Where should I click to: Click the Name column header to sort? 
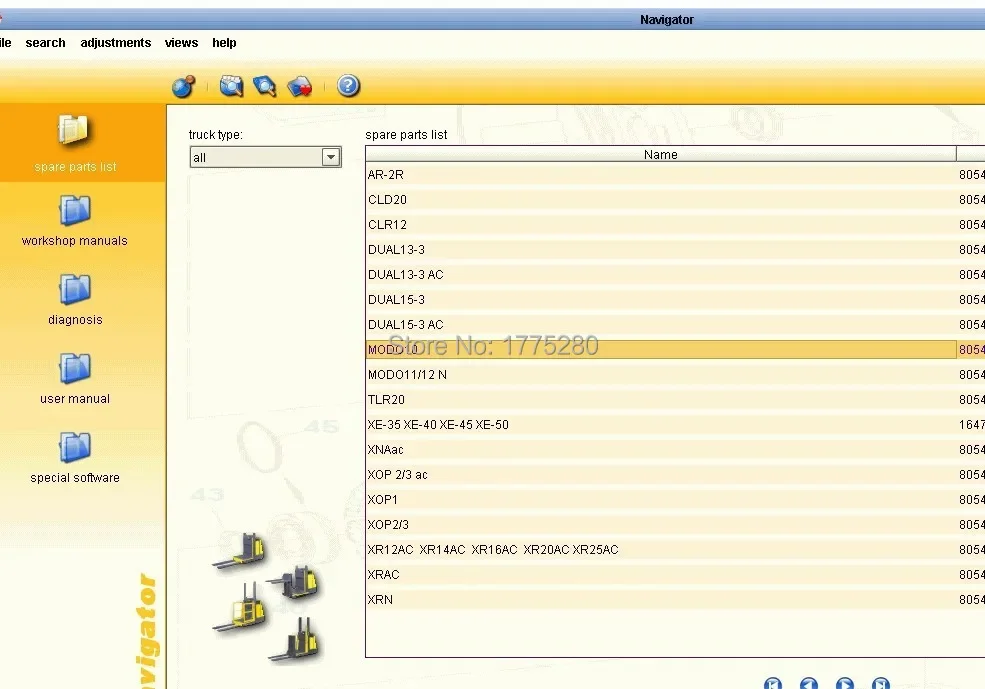tap(660, 154)
